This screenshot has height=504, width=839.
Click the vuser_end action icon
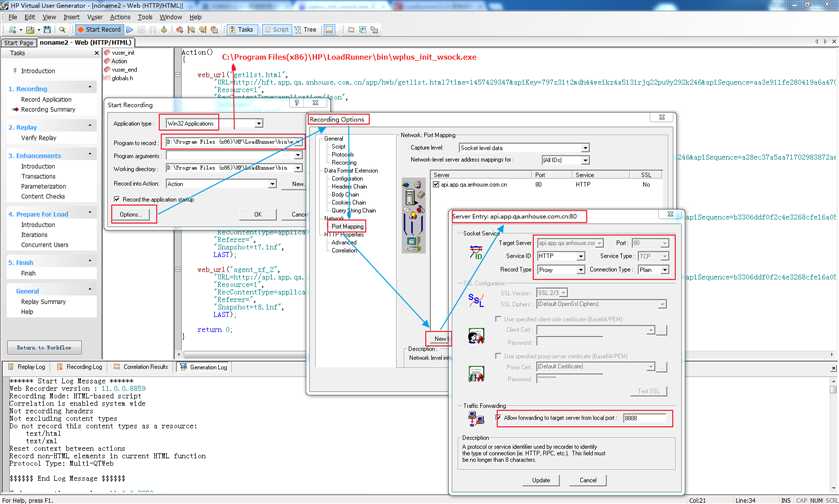coord(107,70)
